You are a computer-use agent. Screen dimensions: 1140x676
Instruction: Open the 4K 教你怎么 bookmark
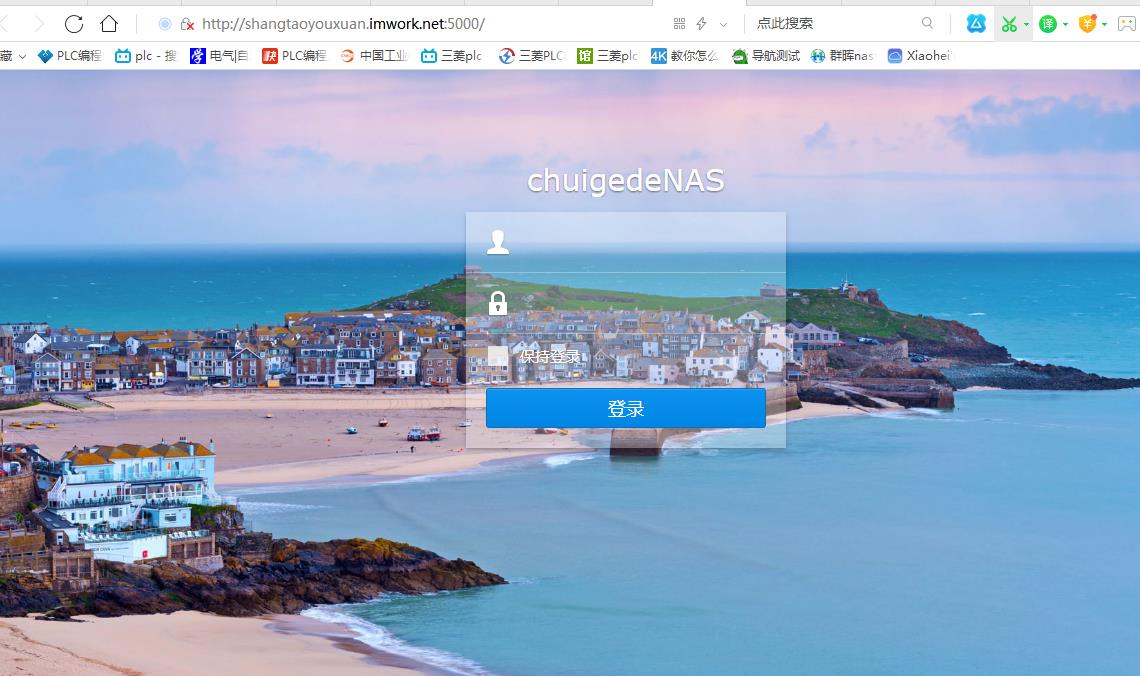click(684, 56)
